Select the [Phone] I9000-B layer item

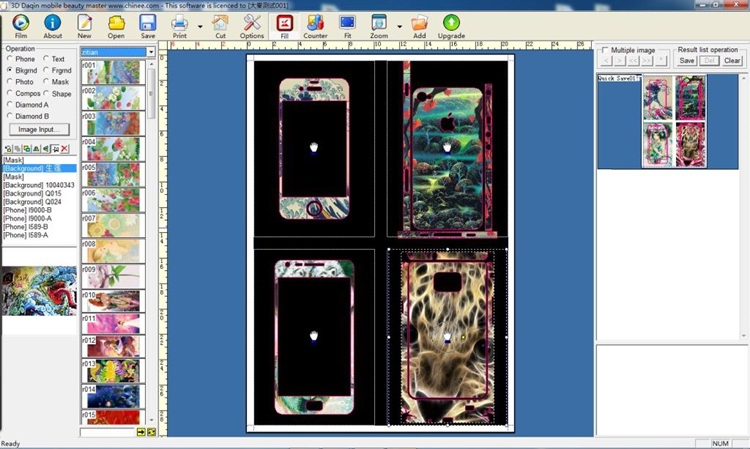[26, 210]
